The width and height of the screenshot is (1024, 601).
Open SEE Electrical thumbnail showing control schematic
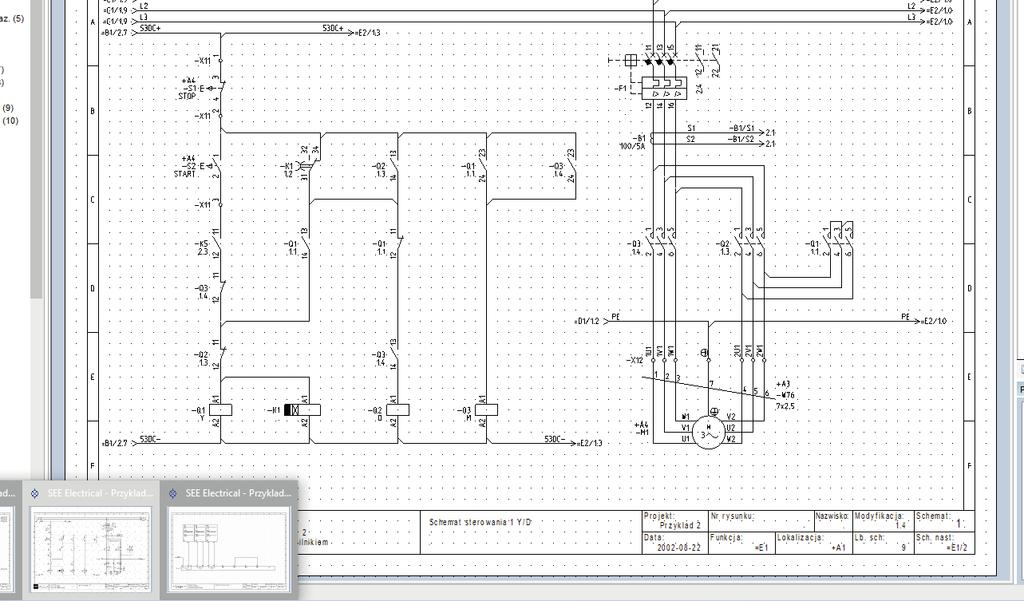point(91,540)
